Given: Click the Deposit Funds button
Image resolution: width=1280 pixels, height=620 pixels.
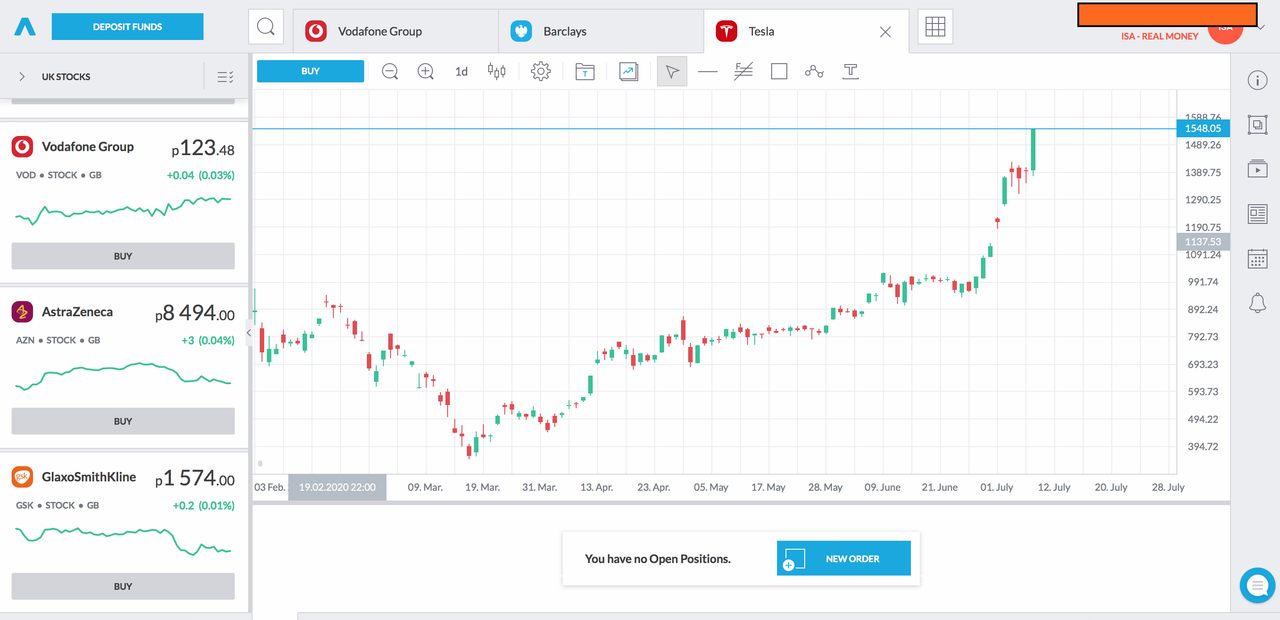Looking at the screenshot, I should (x=127, y=27).
